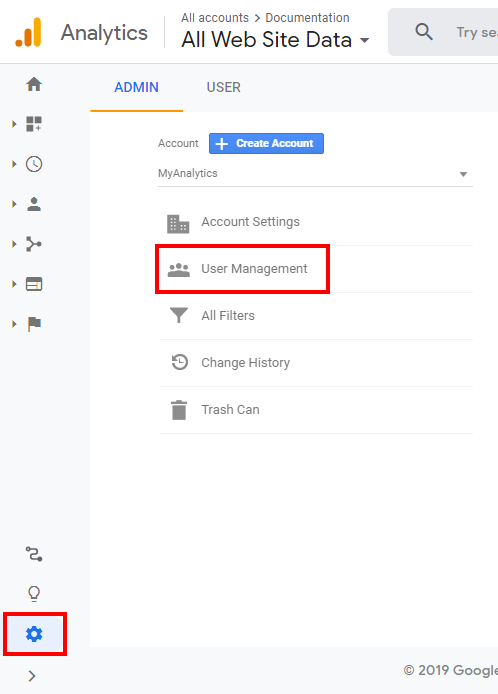
Task: Open the Attribution path icon
Action: 34,554
